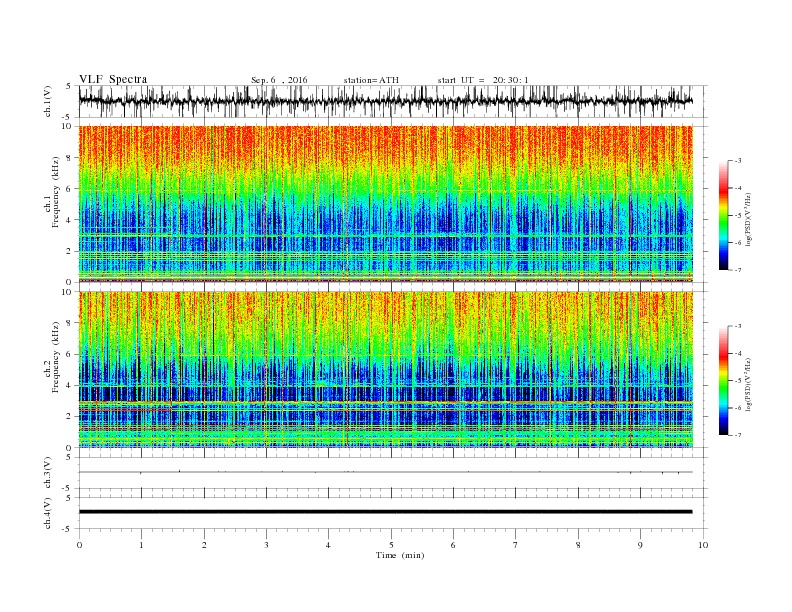Select the "Time (min)" axis title
Viewport: 792px width, 612px height.
[x=400, y=555]
